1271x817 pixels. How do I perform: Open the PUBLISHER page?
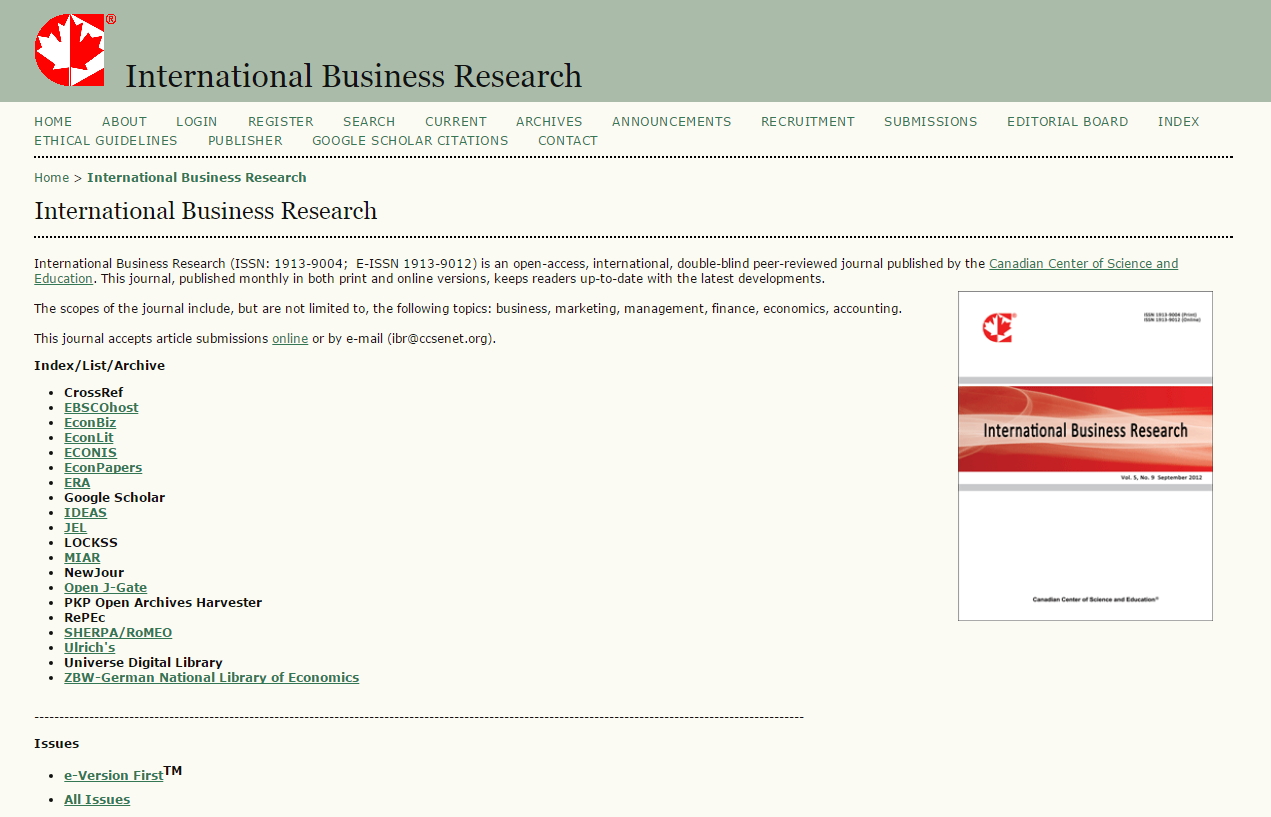click(245, 141)
